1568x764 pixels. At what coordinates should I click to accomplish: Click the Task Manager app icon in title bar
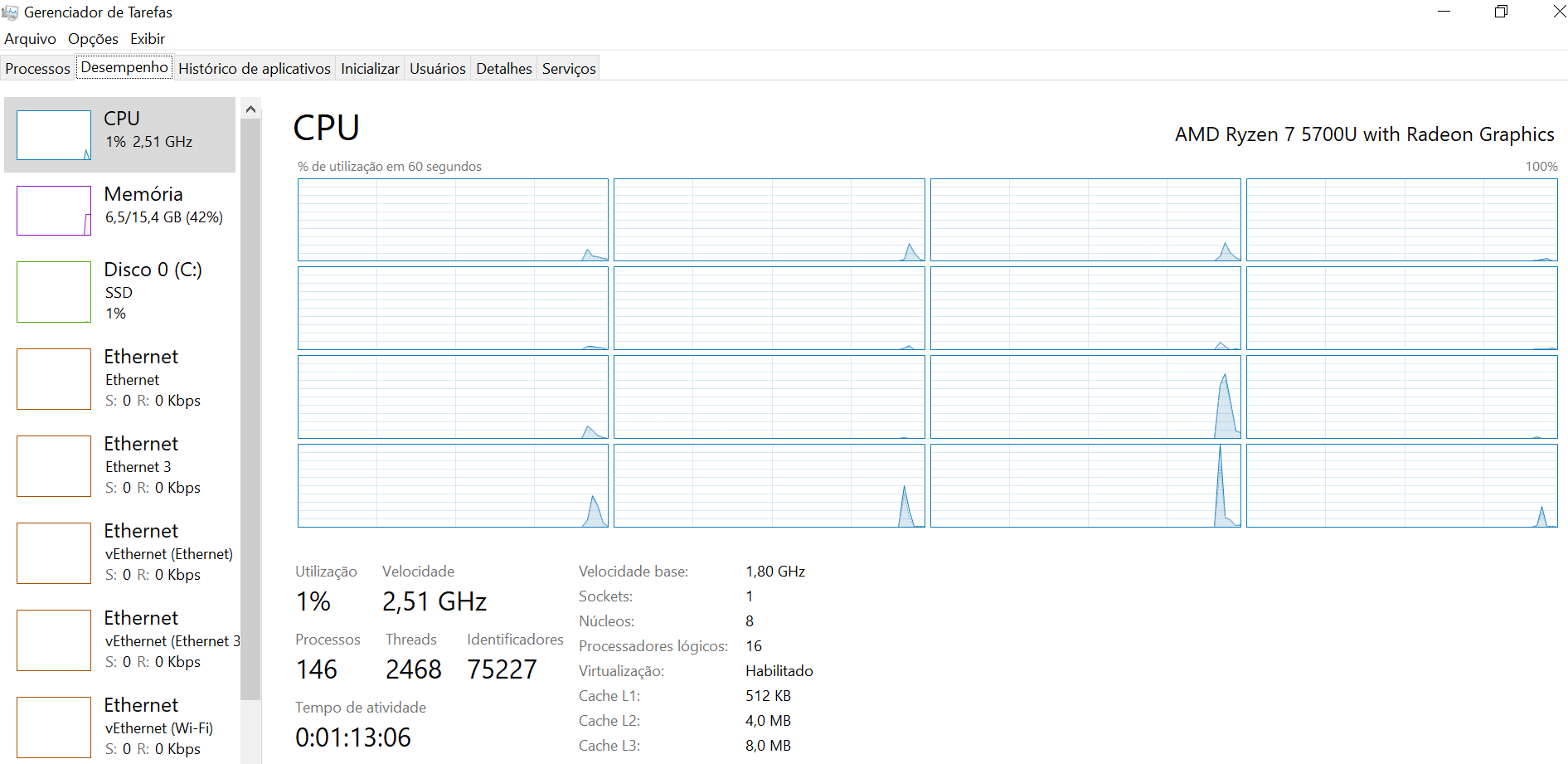pyautogui.click(x=10, y=12)
